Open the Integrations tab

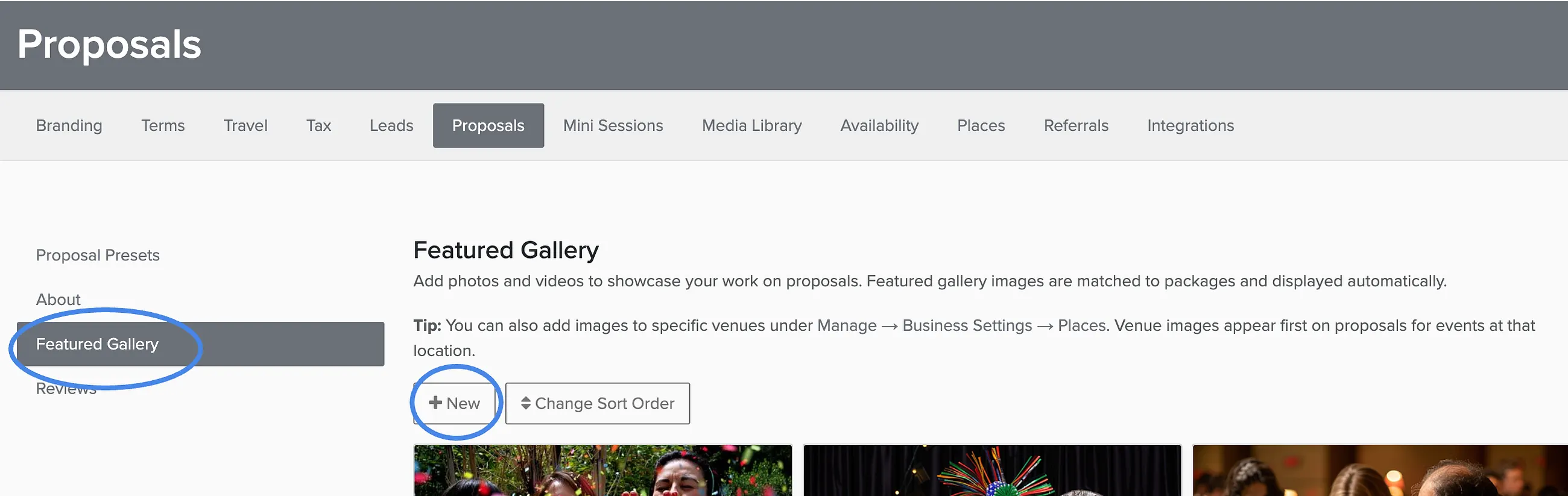click(x=1190, y=125)
